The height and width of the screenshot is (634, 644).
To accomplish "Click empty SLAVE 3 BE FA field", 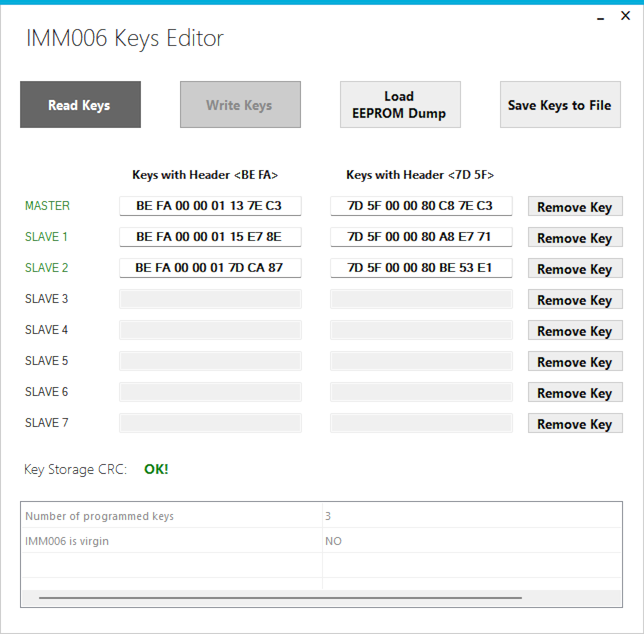I will pos(210,299).
